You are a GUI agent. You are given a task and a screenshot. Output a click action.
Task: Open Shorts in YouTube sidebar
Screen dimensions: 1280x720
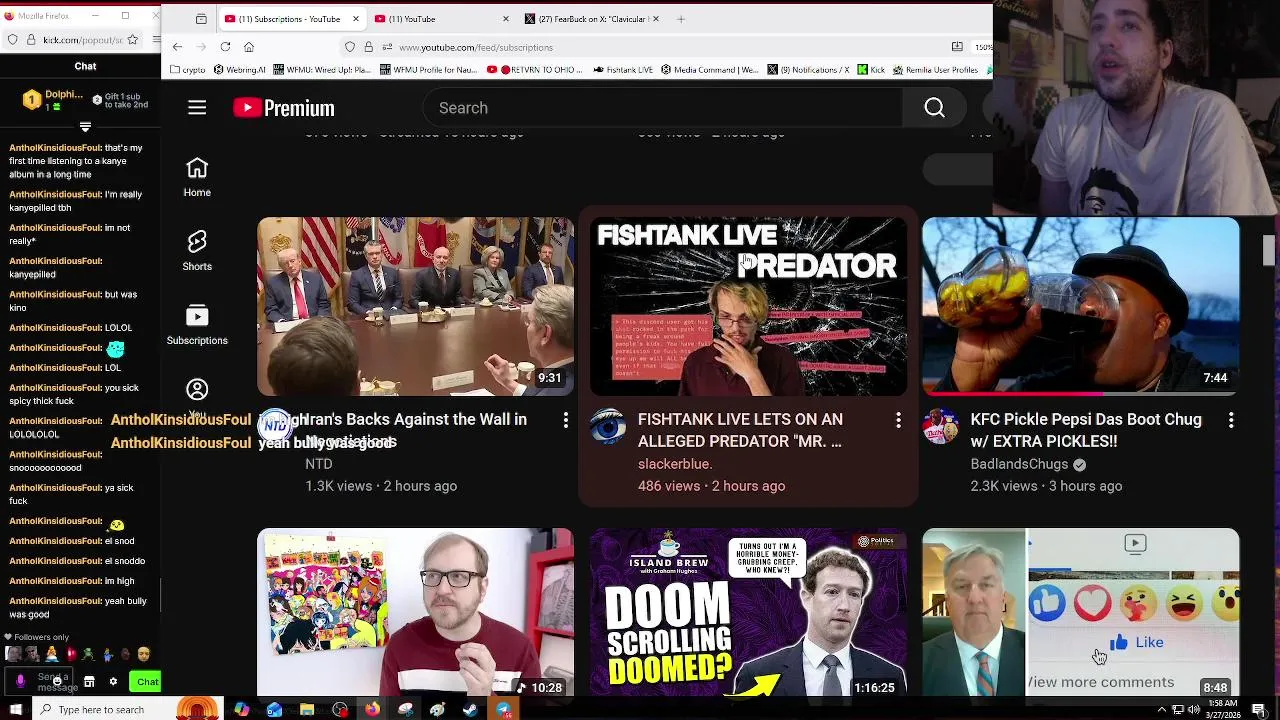pos(197,252)
